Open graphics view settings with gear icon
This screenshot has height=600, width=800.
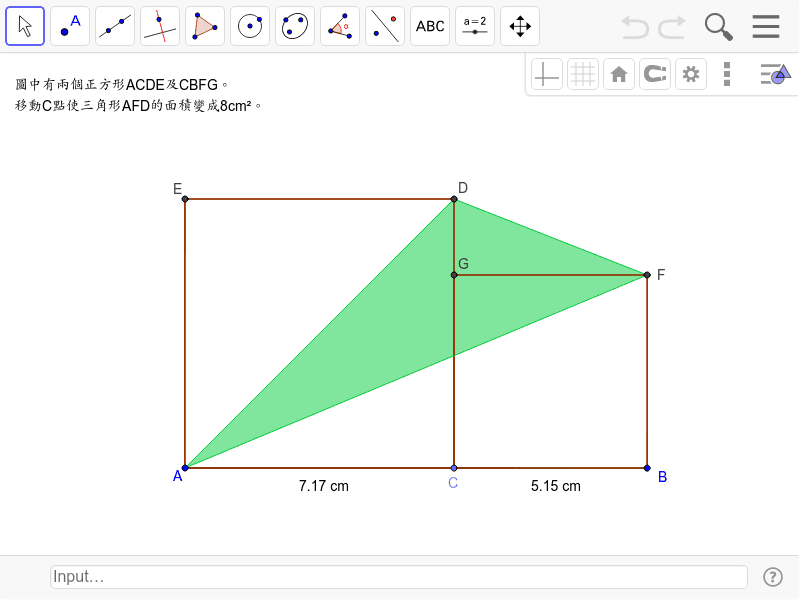click(x=690, y=73)
